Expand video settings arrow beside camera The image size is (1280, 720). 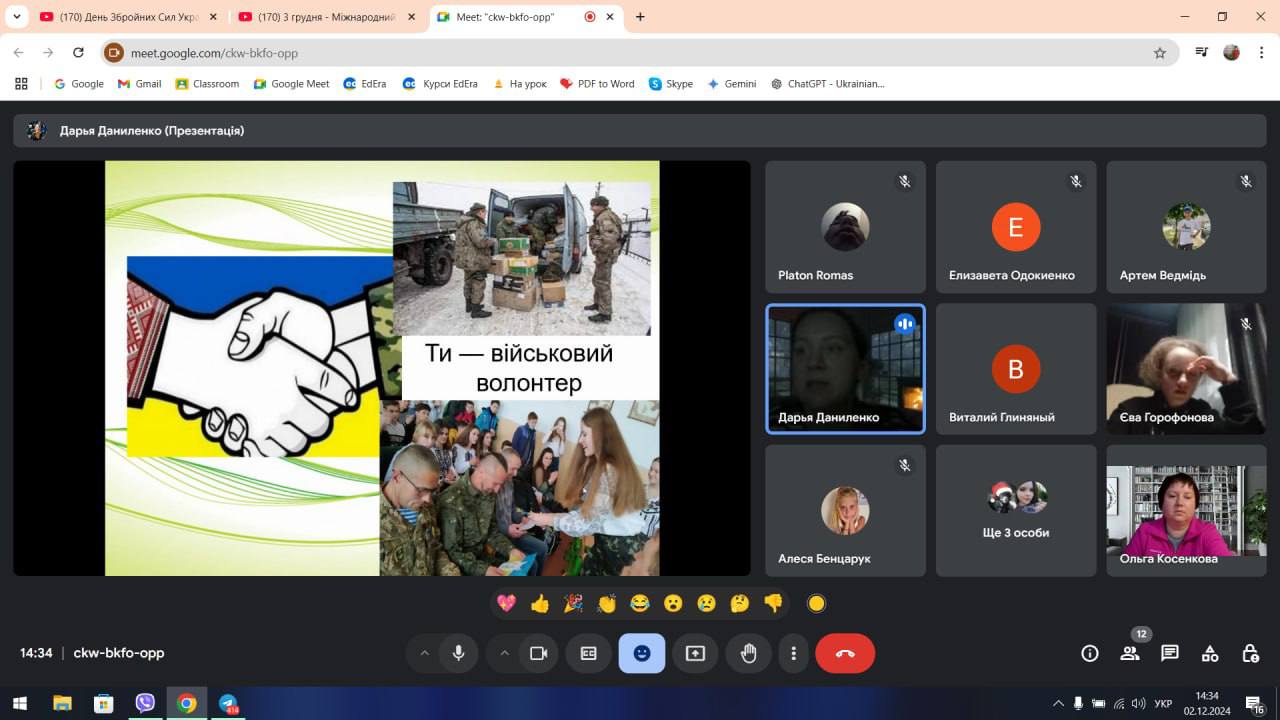[x=504, y=653]
